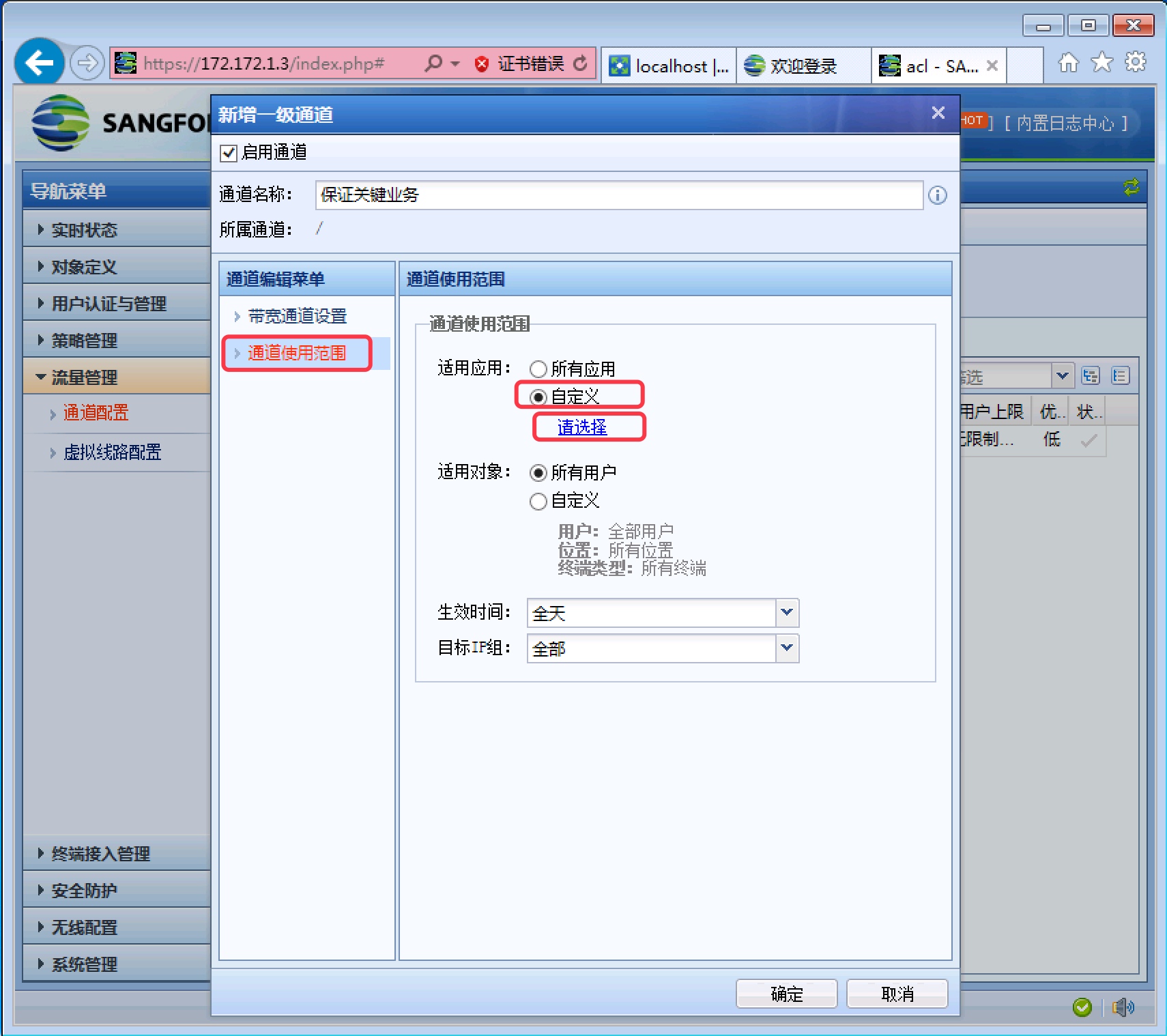This screenshot has height=1036, width=1167.
Task: Click the list view icon in background toolbar
Action: [x=1120, y=375]
